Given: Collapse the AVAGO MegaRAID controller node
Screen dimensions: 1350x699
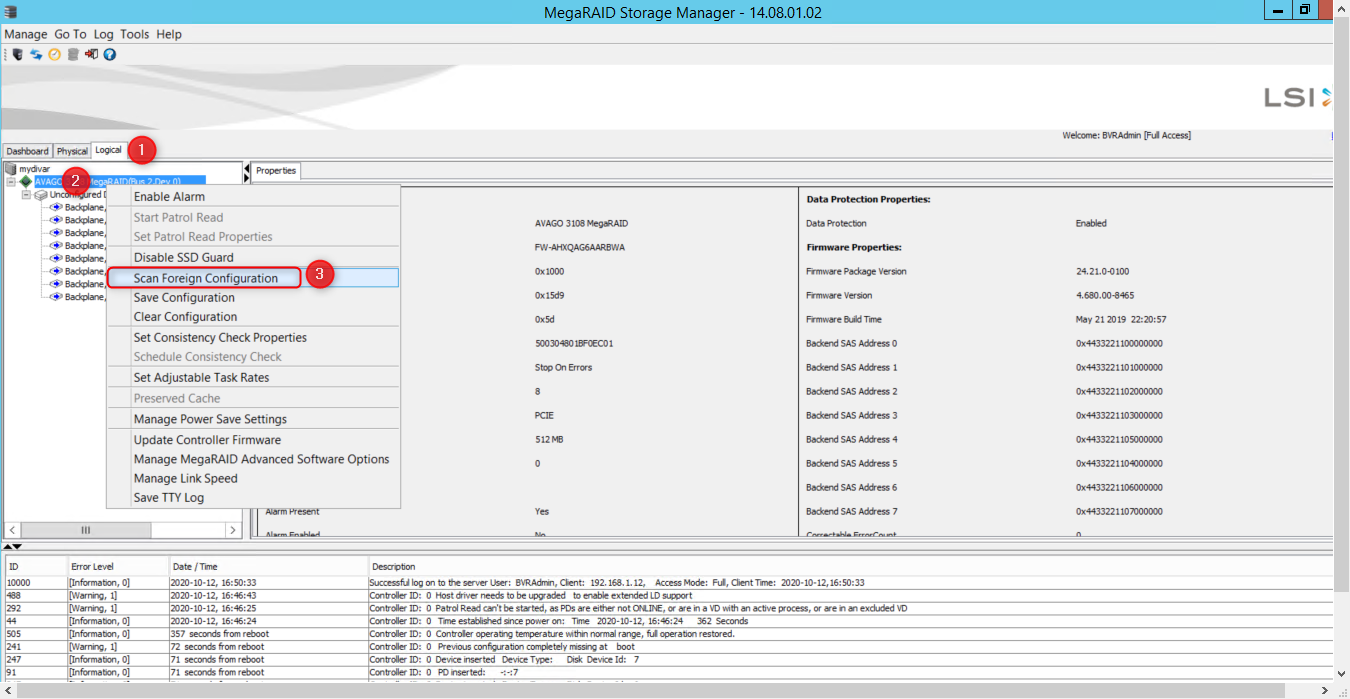Looking at the screenshot, I should tap(11, 182).
